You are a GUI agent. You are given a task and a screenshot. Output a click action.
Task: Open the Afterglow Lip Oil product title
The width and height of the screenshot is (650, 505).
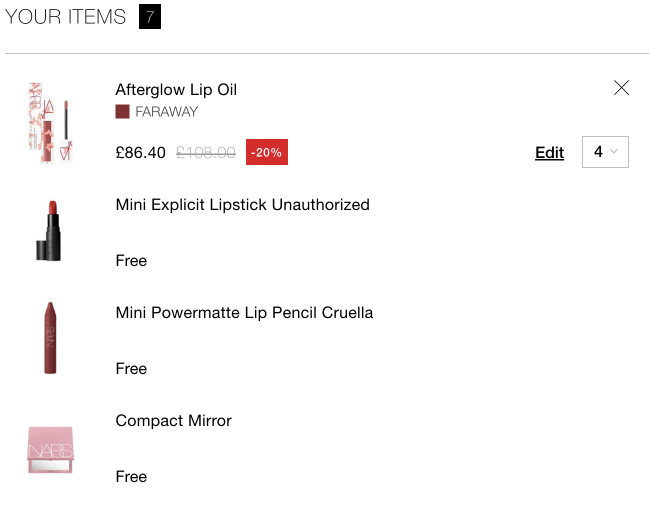(x=176, y=90)
